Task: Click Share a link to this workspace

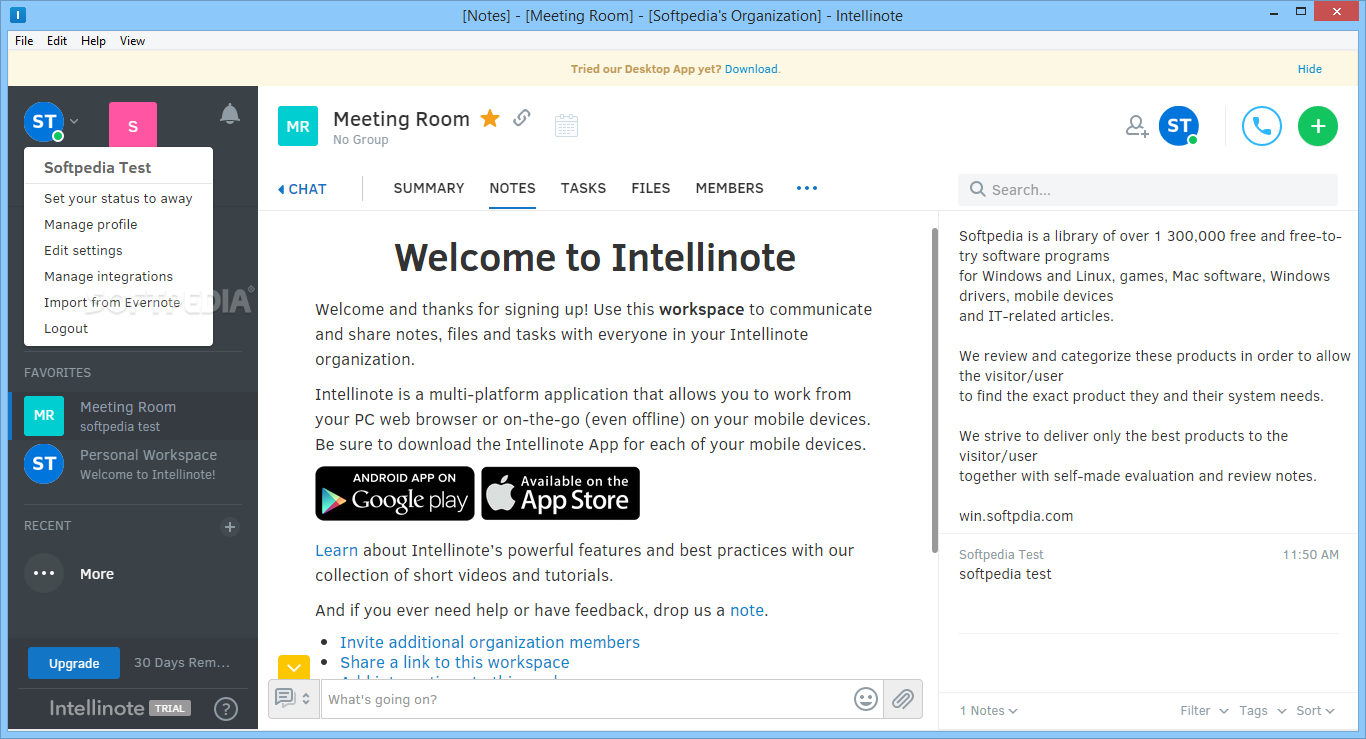Action: pos(455,662)
